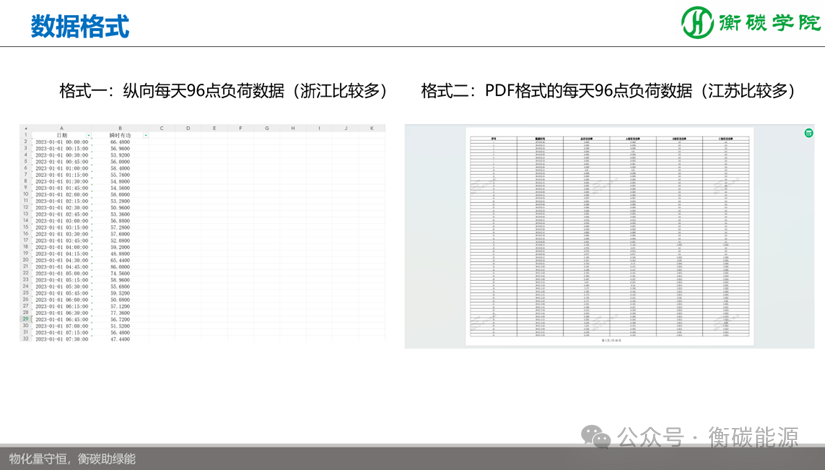The height and width of the screenshot is (470, 825).
Task: Click cell 2023-01-01 03:00:00
Action: coord(62,221)
